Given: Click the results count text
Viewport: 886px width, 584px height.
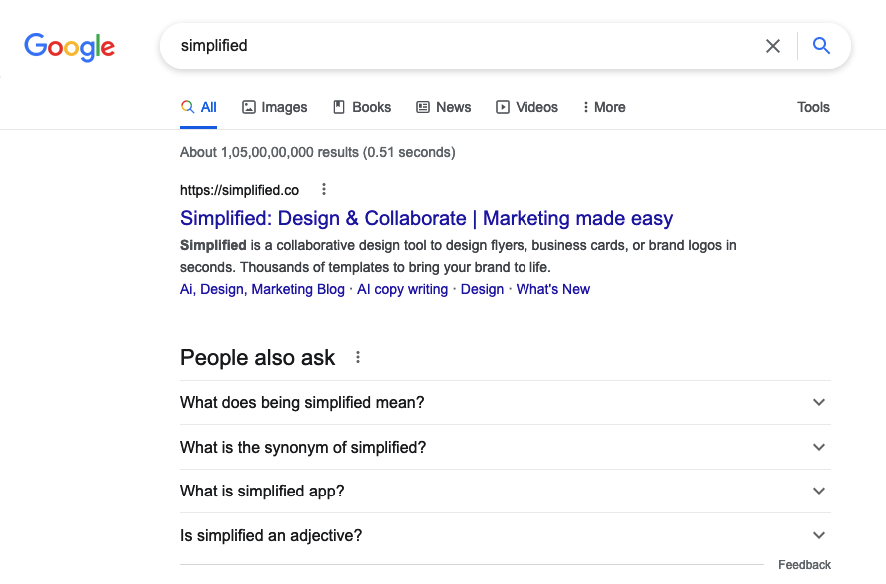Looking at the screenshot, I should click(x=318, y=152).
